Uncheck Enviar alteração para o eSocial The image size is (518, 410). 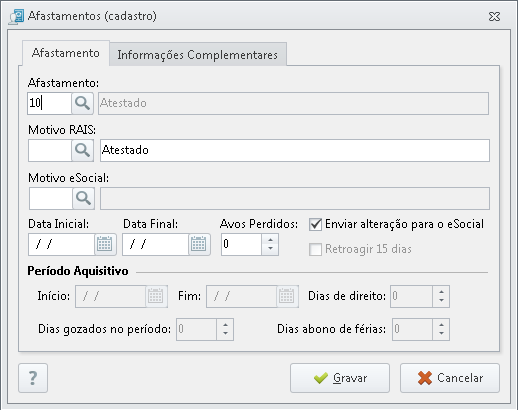(x=315, y=224)
